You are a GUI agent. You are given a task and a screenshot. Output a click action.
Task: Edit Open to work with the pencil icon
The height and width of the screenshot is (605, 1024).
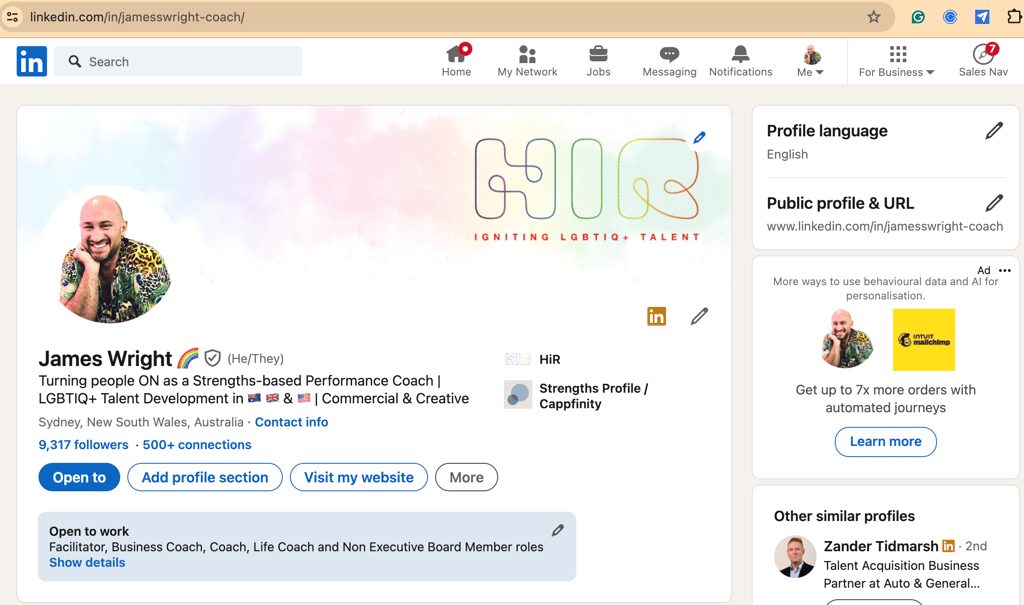[x=558, y=530]
